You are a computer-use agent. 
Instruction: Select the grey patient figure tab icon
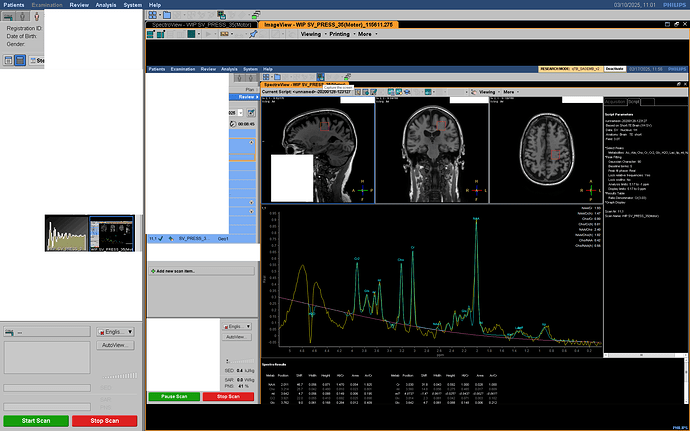[x=23, y=16]
